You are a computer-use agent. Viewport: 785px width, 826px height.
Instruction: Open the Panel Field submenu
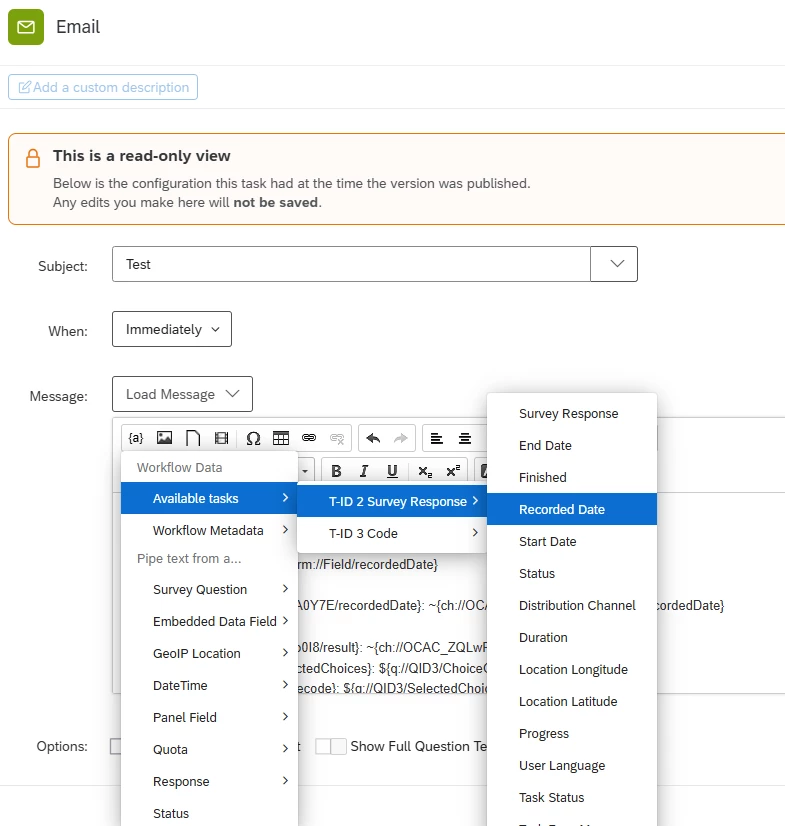(x=209, y=717)
